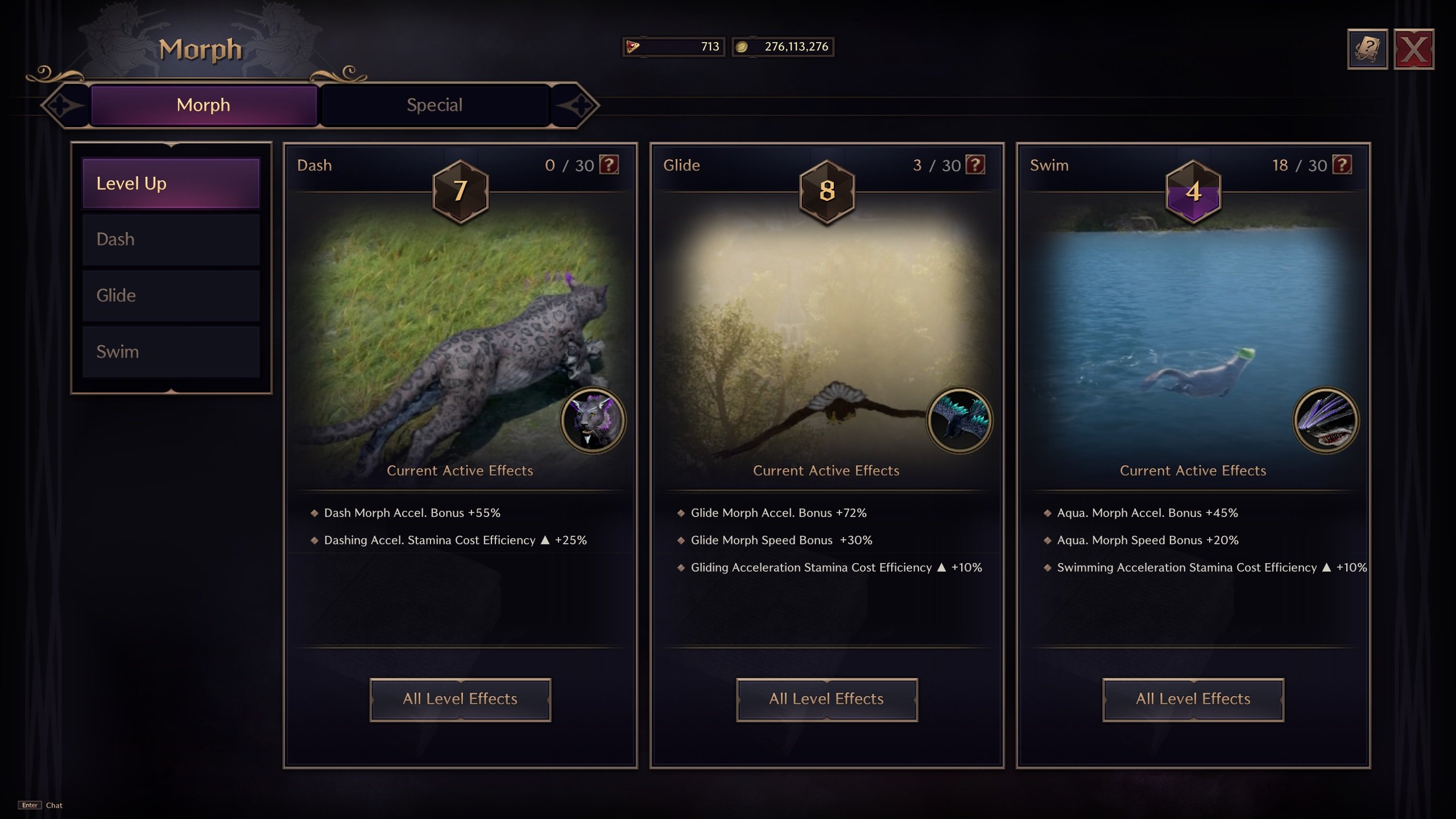
Task: Select the panther Dash morph portrait
Action: click(x=593, y=421)
